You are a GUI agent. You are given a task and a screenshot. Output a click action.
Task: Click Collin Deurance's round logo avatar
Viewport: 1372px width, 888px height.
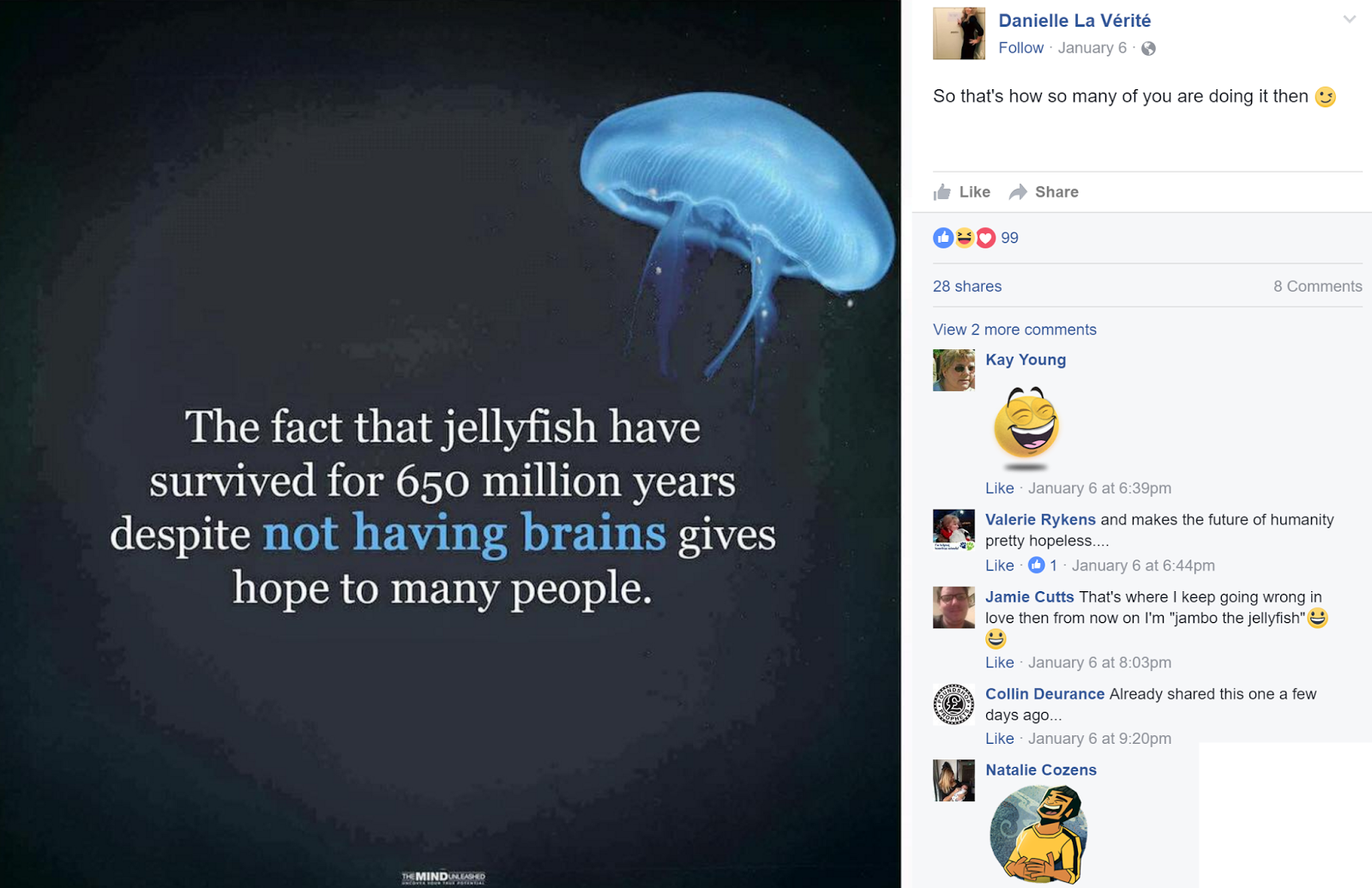coord(954,704)
